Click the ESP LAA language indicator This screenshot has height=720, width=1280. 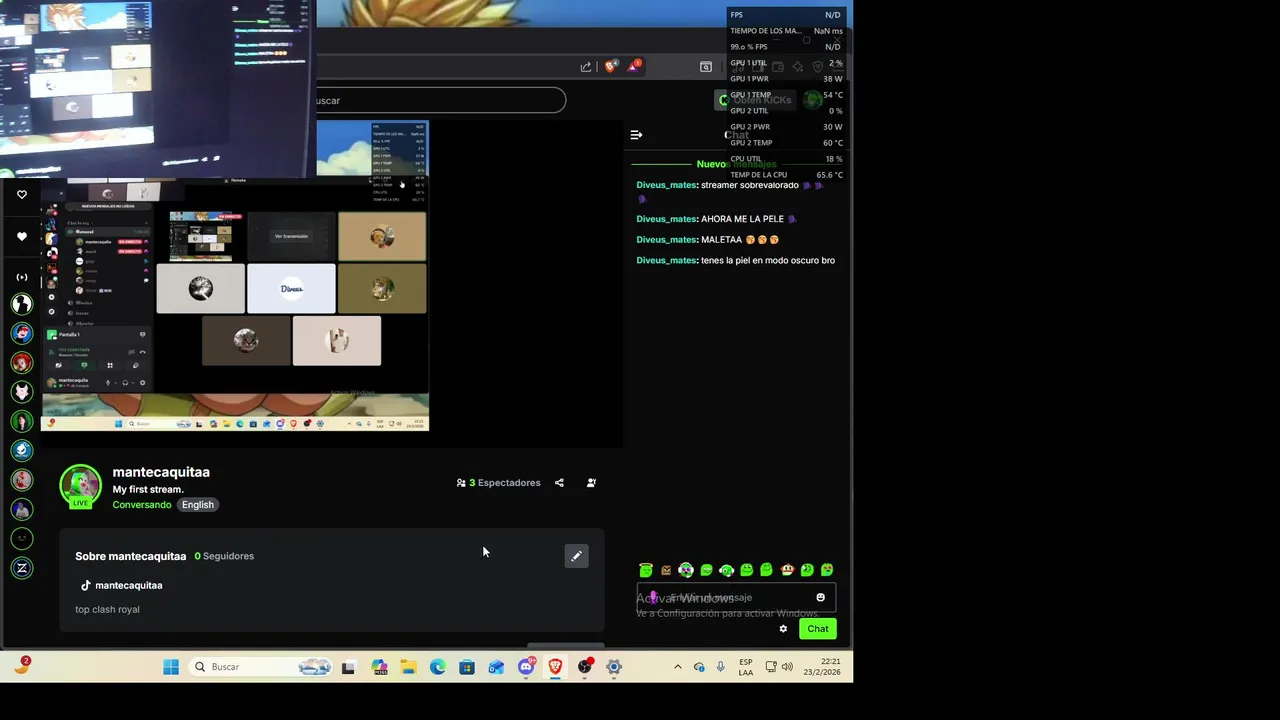click(x=746, y=667)
